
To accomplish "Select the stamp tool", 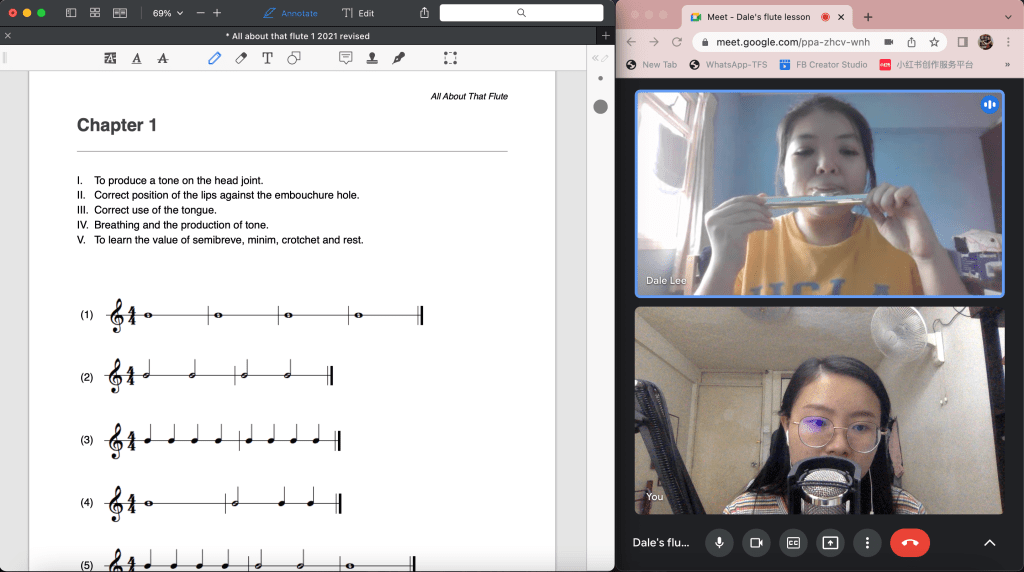I will coord(372,58).
